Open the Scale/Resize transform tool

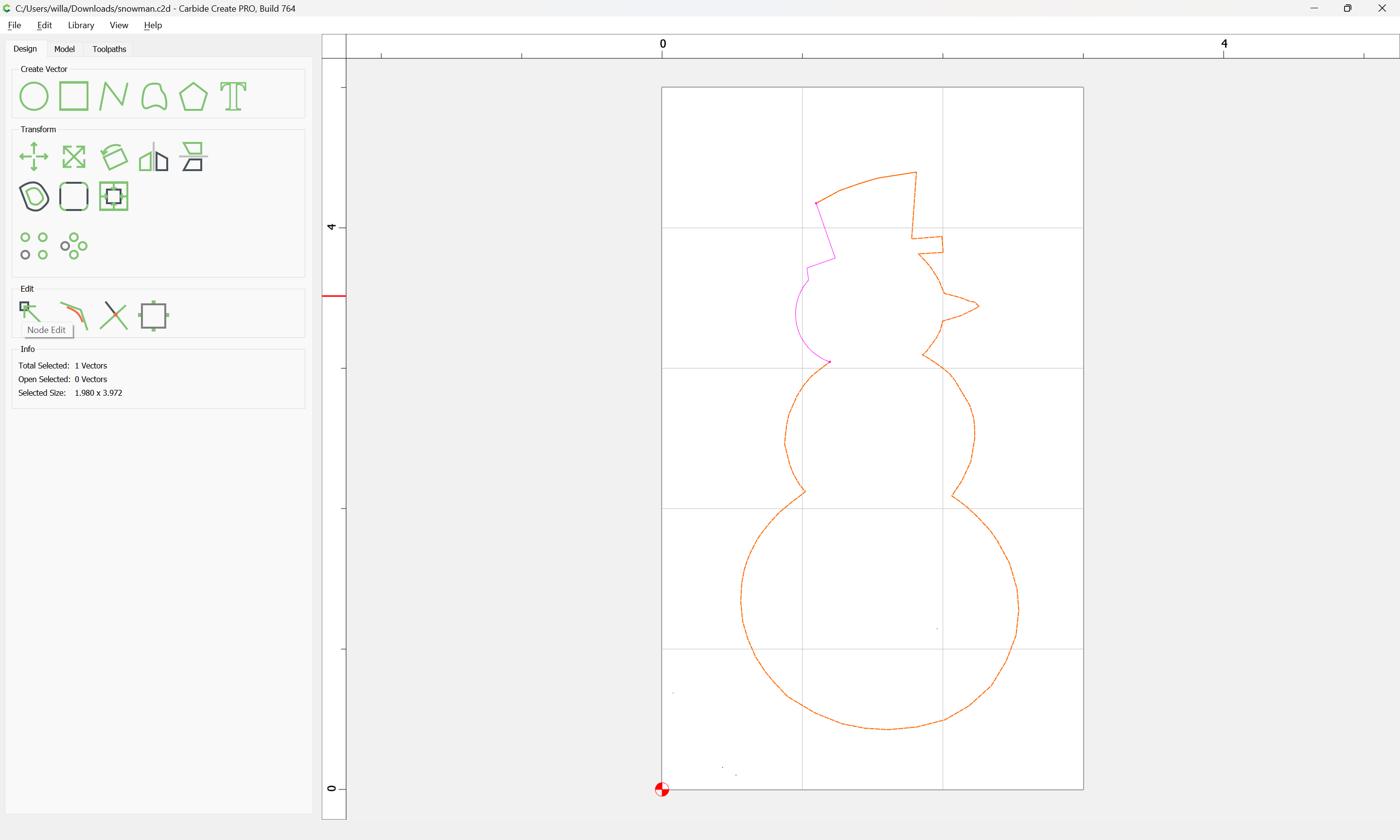point(73,157)
